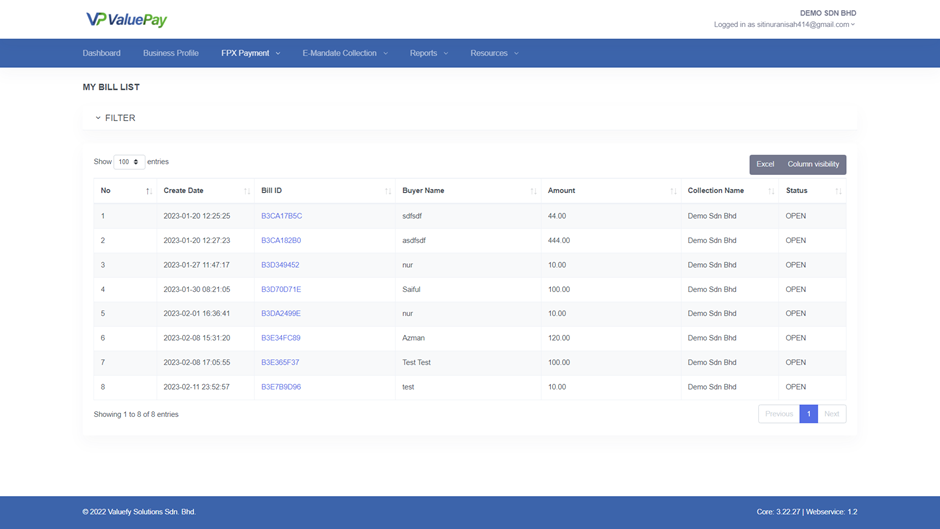Sort by Create Date column arrows
Viewport: 940px width, 529px height.
click(x=247, y=191)
